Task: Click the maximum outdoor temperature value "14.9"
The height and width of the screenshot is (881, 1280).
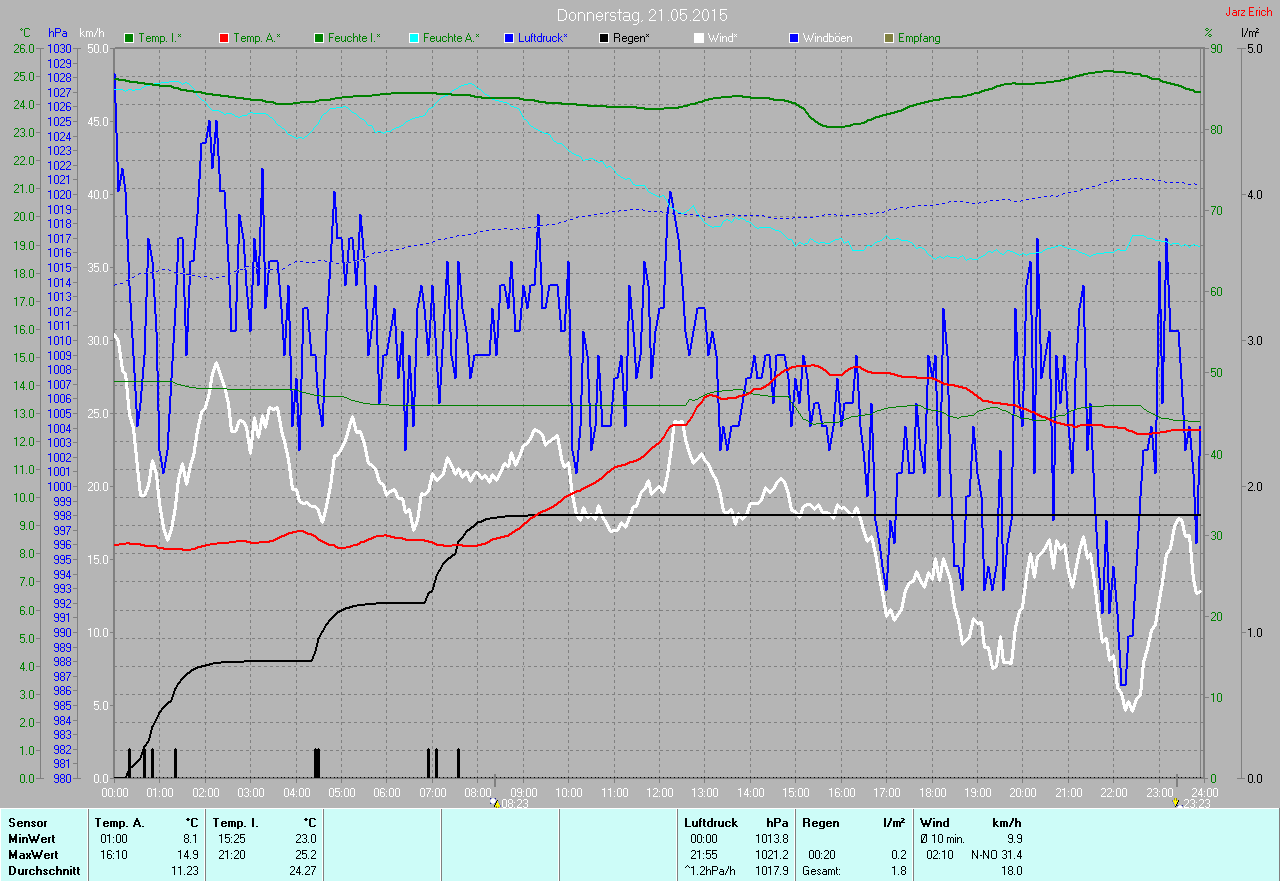Action: pos(188,854)
